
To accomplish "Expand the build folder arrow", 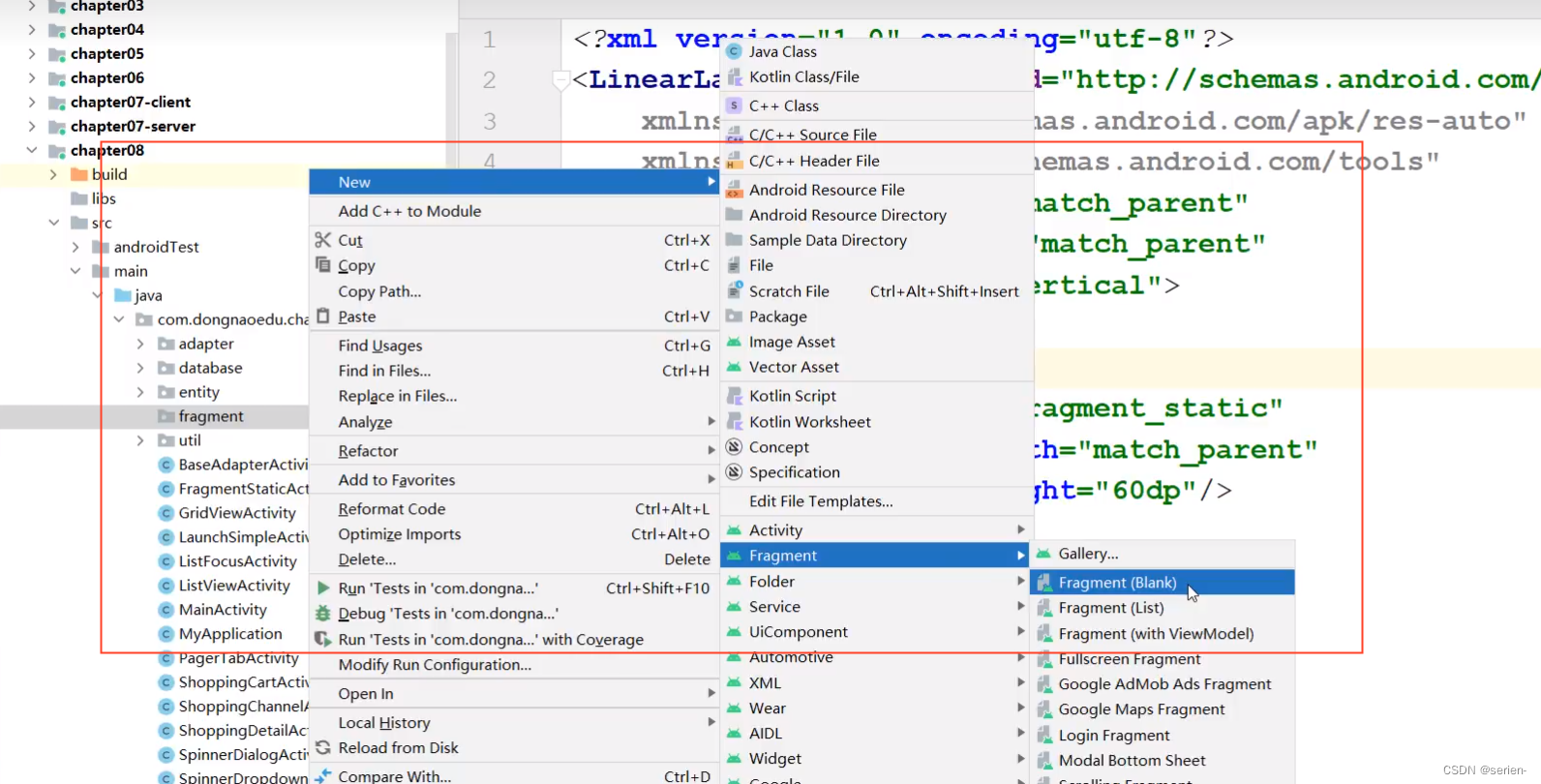I will coord(53,174).
